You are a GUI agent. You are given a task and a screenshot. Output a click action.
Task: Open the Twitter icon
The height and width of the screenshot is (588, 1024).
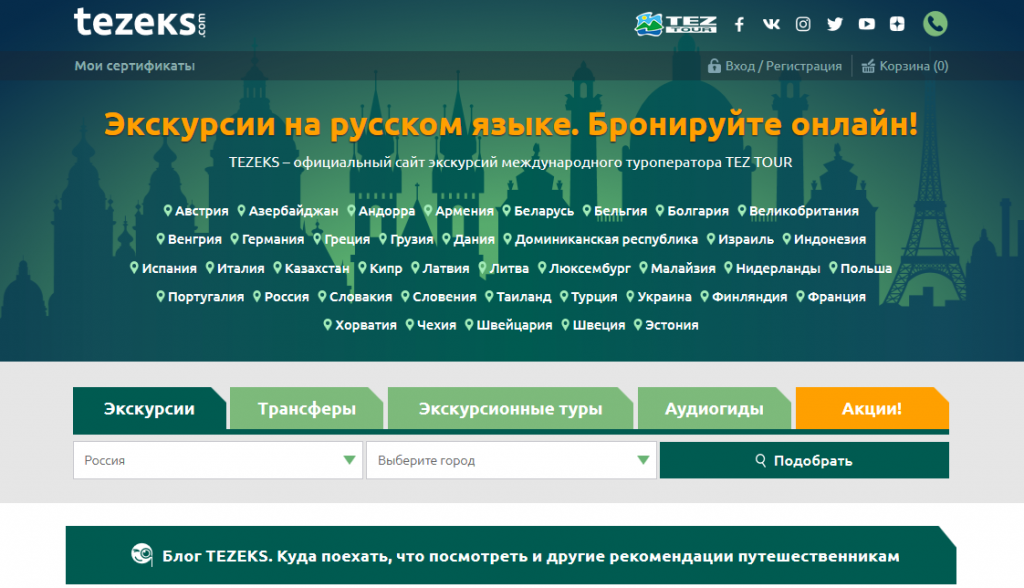835,24
